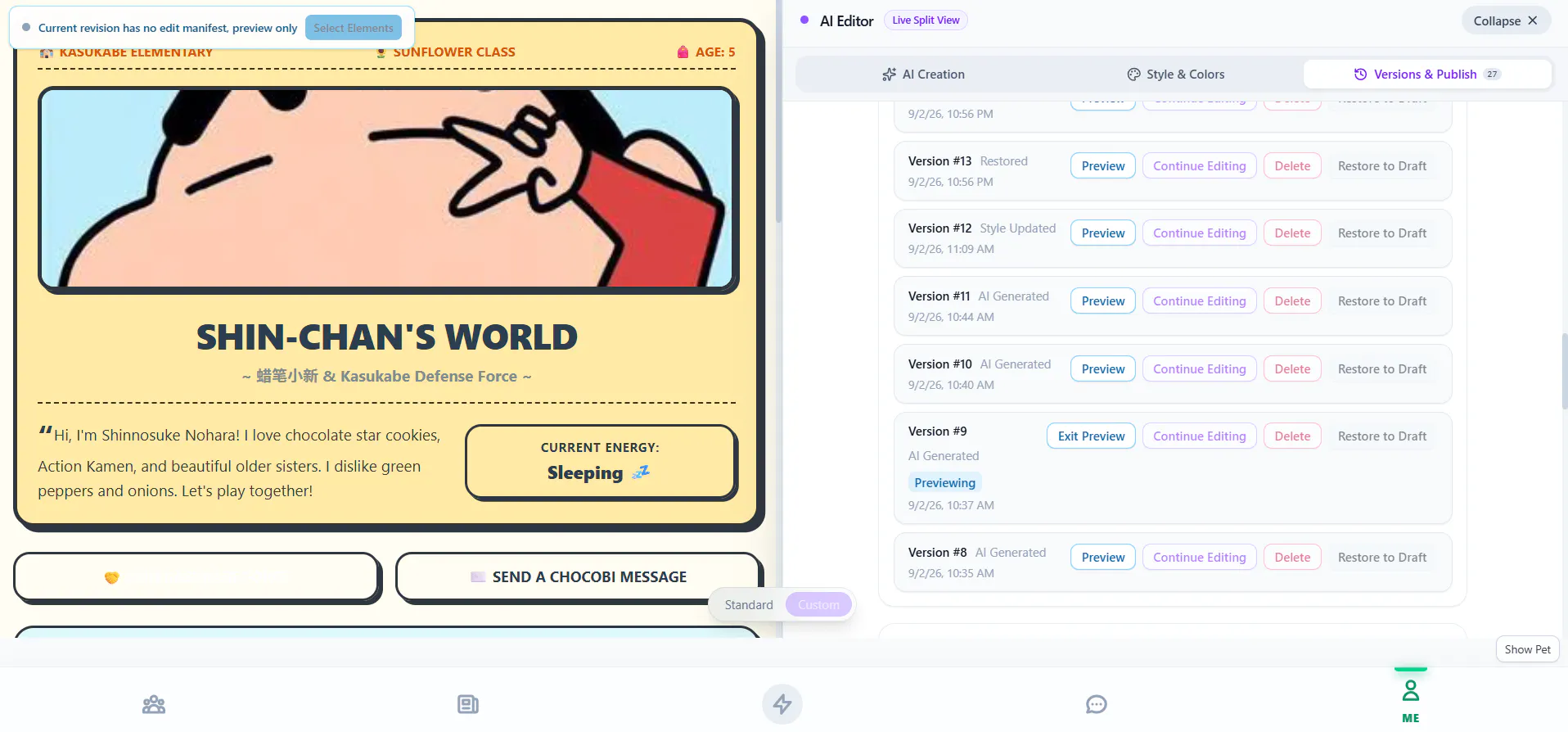
Task: Preview Version #12
Action: 1103,233
